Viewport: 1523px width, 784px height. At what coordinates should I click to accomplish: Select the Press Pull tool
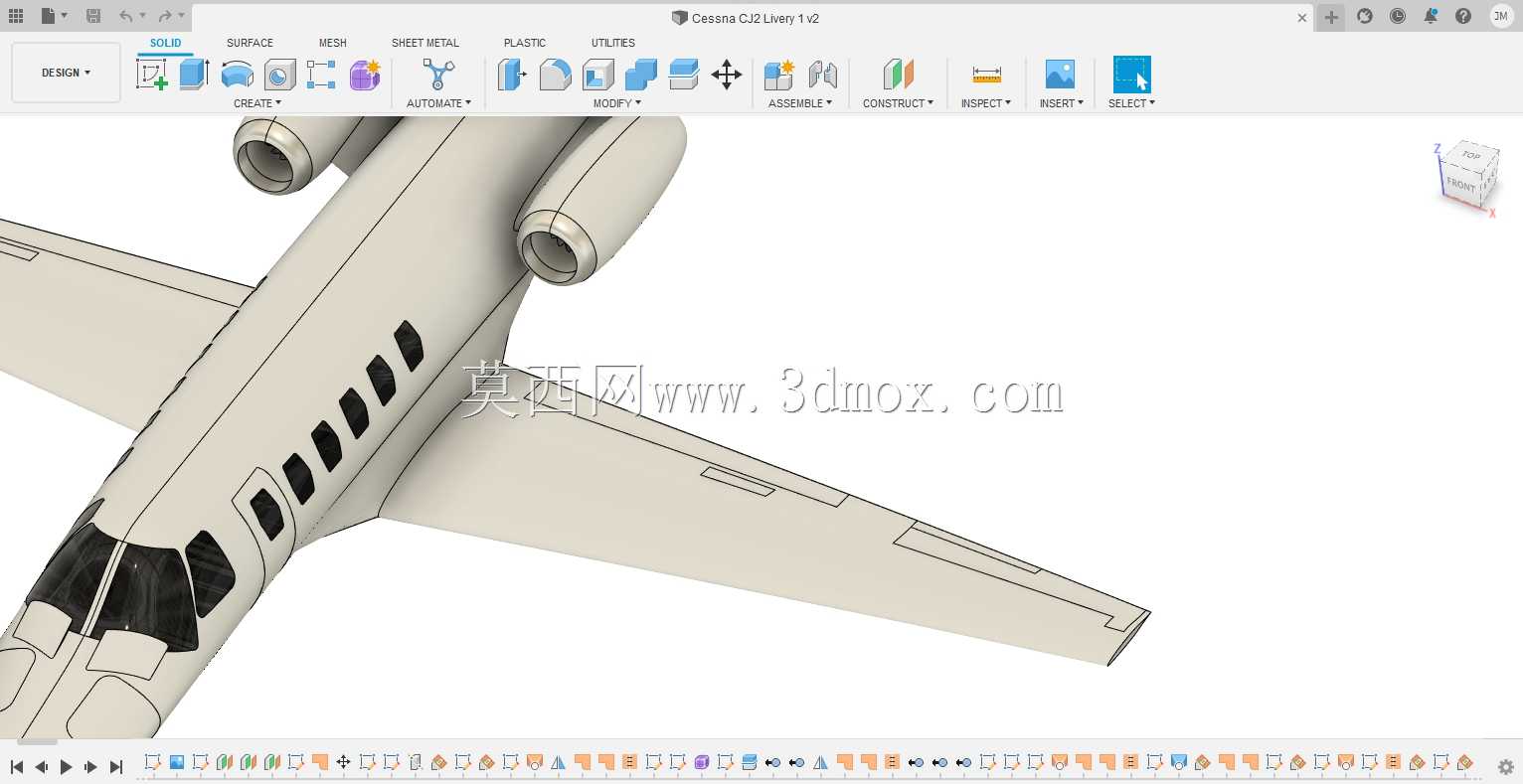point(512,75)
